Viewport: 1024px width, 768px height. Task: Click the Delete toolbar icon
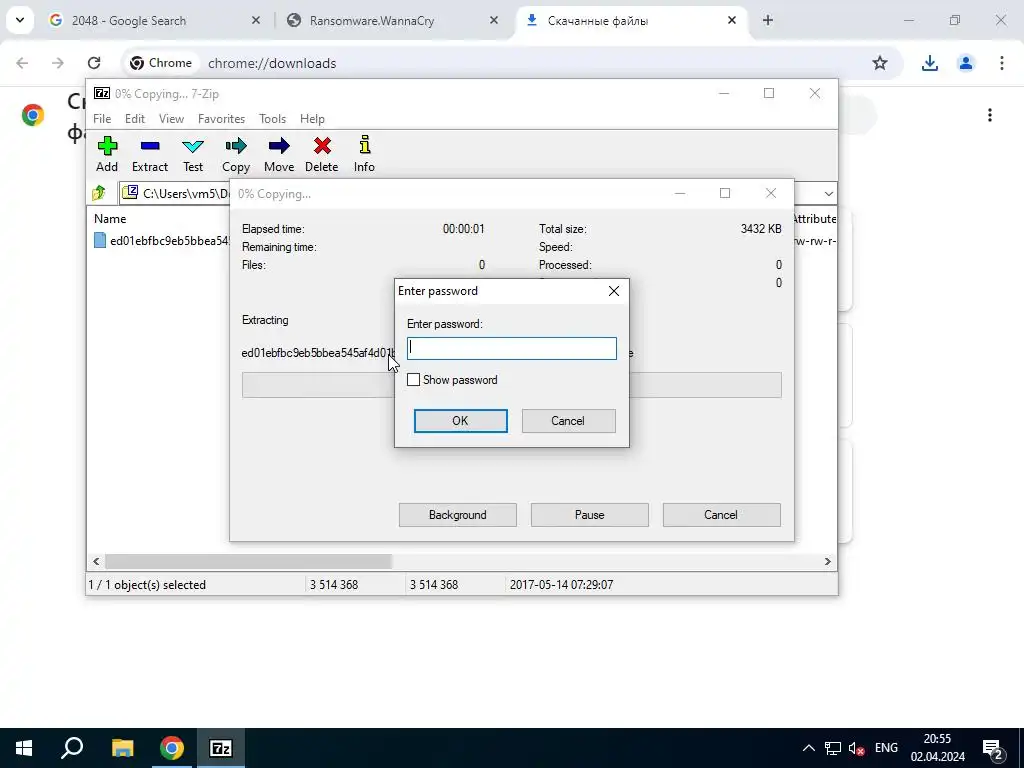coord(322,146)
